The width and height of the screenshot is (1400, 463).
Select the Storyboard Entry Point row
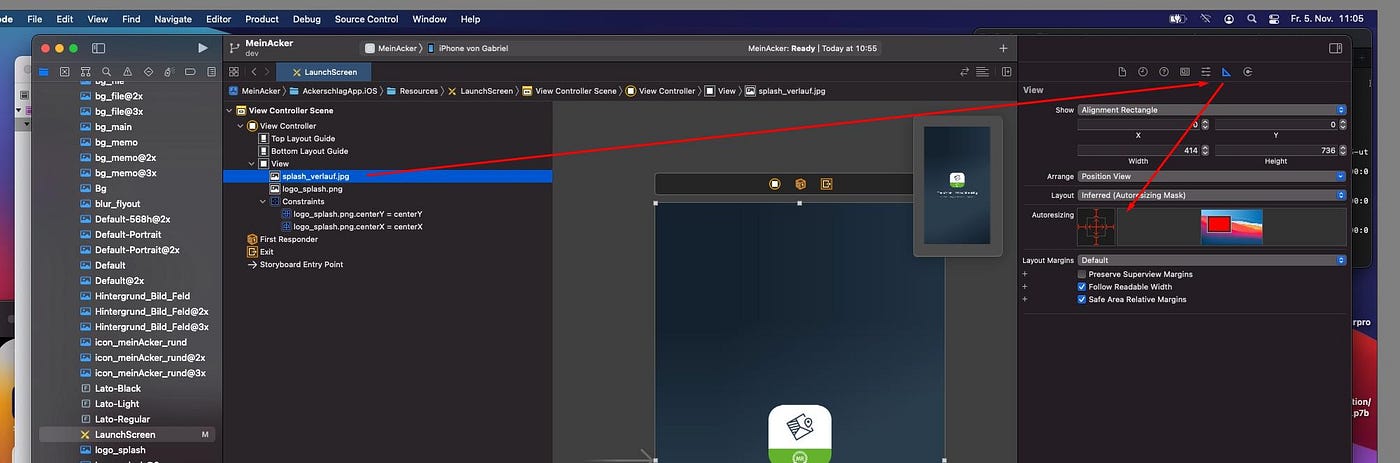pos(301,264)
